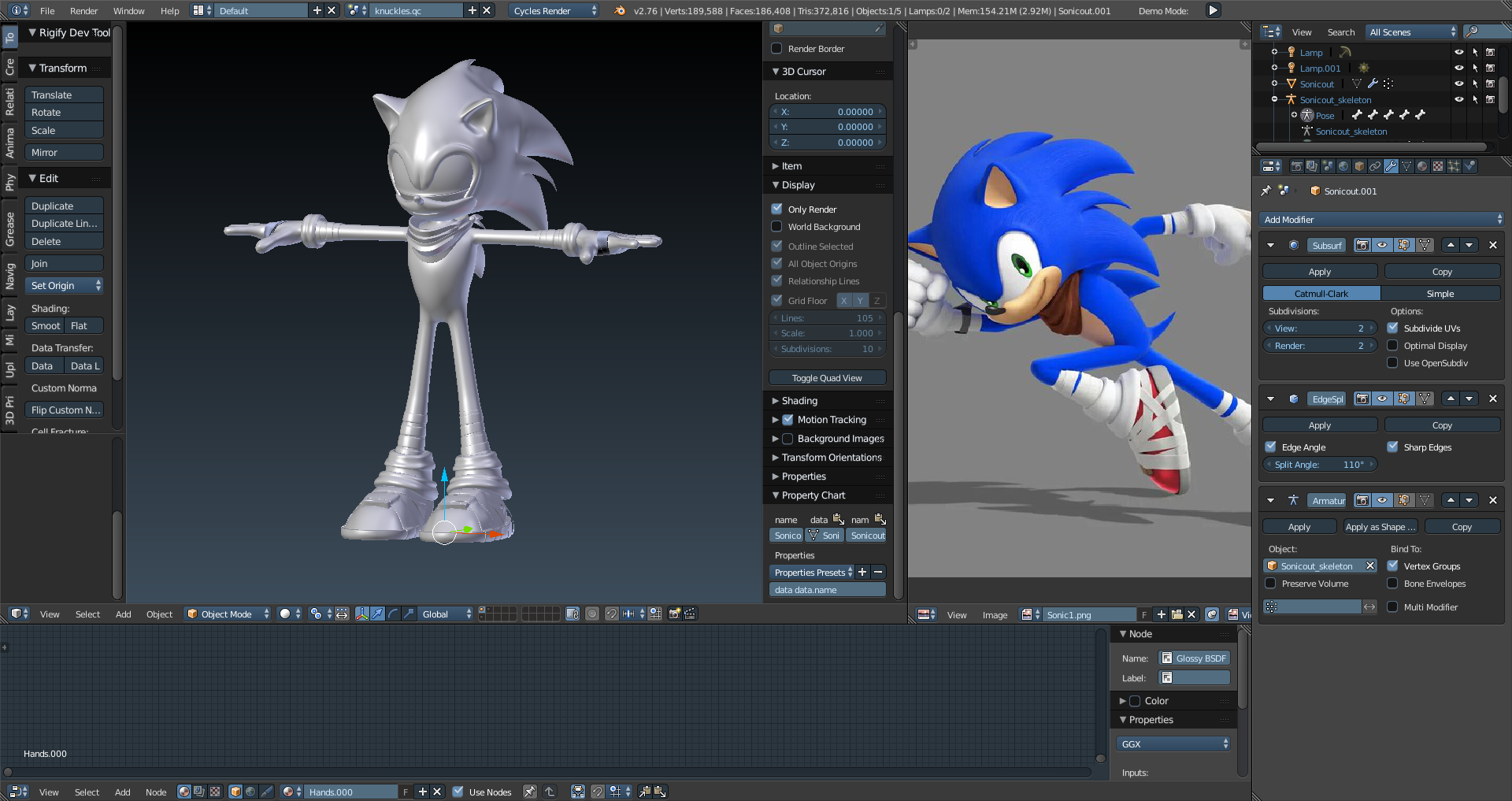This screenshot has height=801, width=1512.
Task: Click the pin icon beside Sonicout.001
Action: 1266,191
